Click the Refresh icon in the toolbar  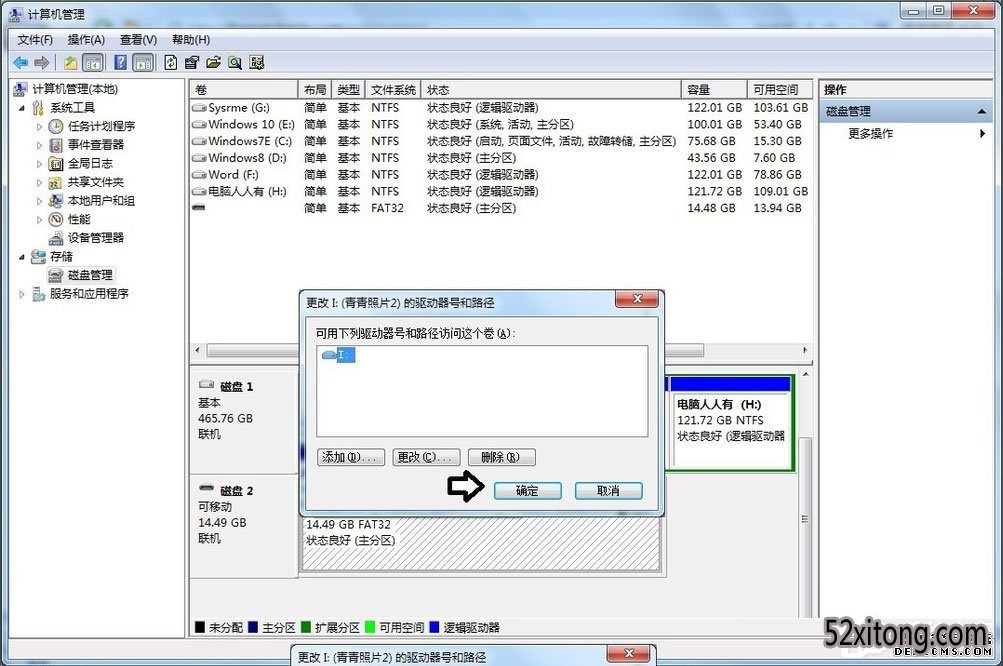pyautogui.click(x=171, y=63)
